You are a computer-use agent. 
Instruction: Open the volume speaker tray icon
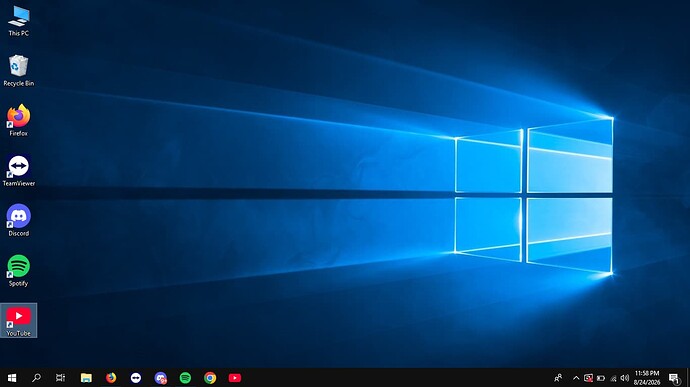(625, 378)
